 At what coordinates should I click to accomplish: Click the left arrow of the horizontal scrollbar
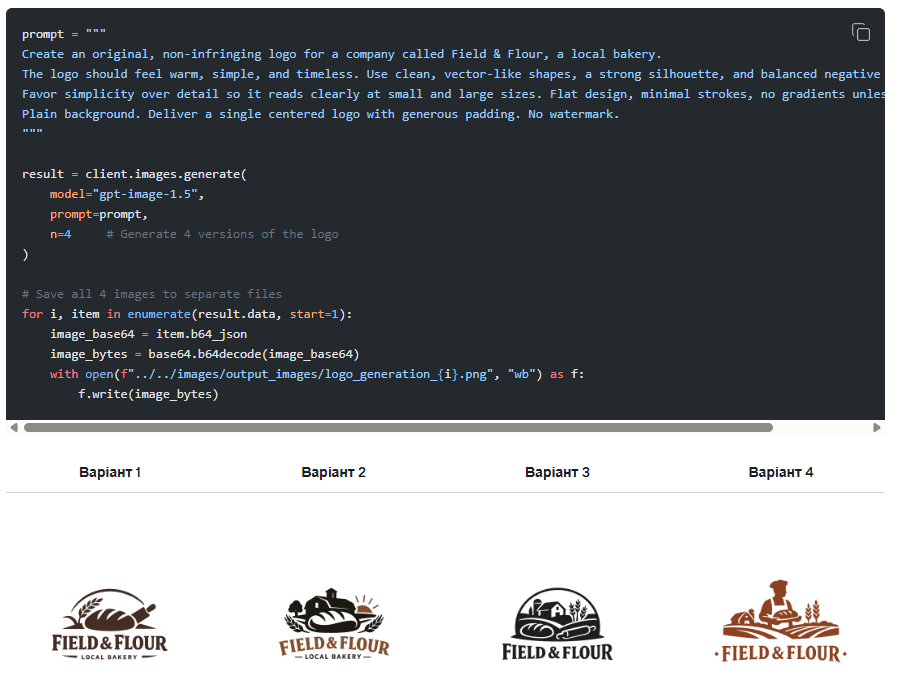13,427
